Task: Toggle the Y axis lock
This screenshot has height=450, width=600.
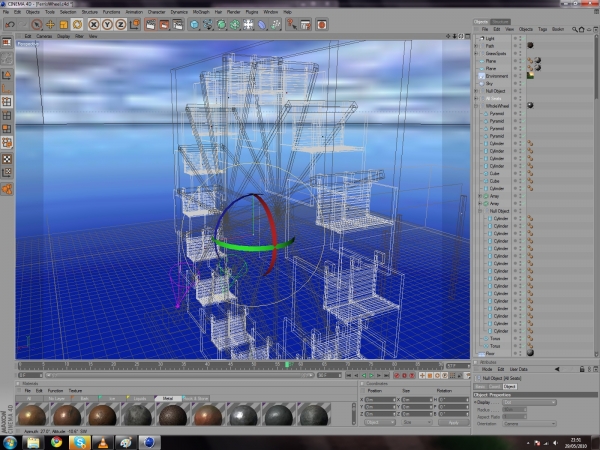Action: [x=107, y=25]
